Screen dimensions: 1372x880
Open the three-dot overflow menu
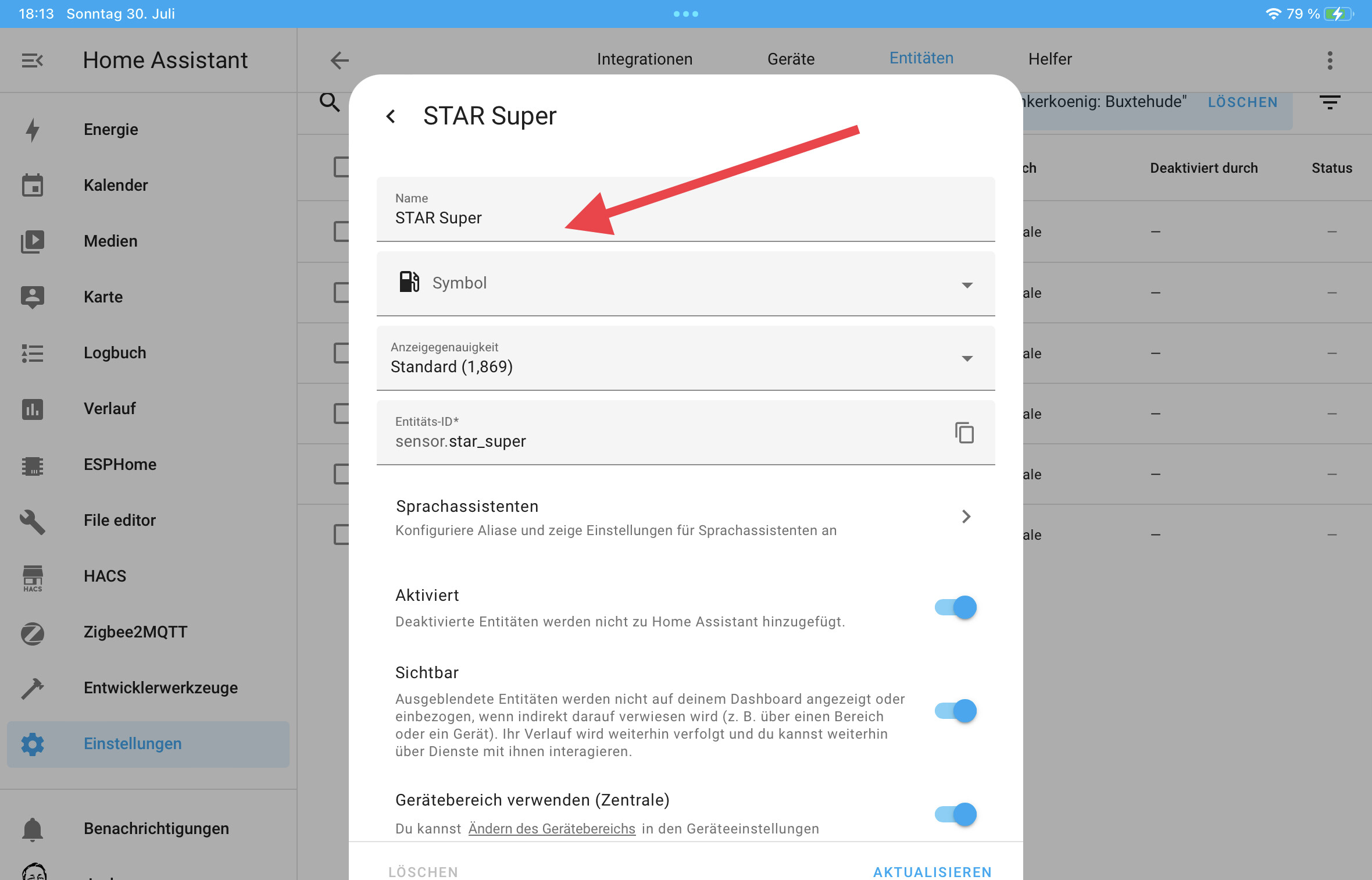[x=1330, y=60]
